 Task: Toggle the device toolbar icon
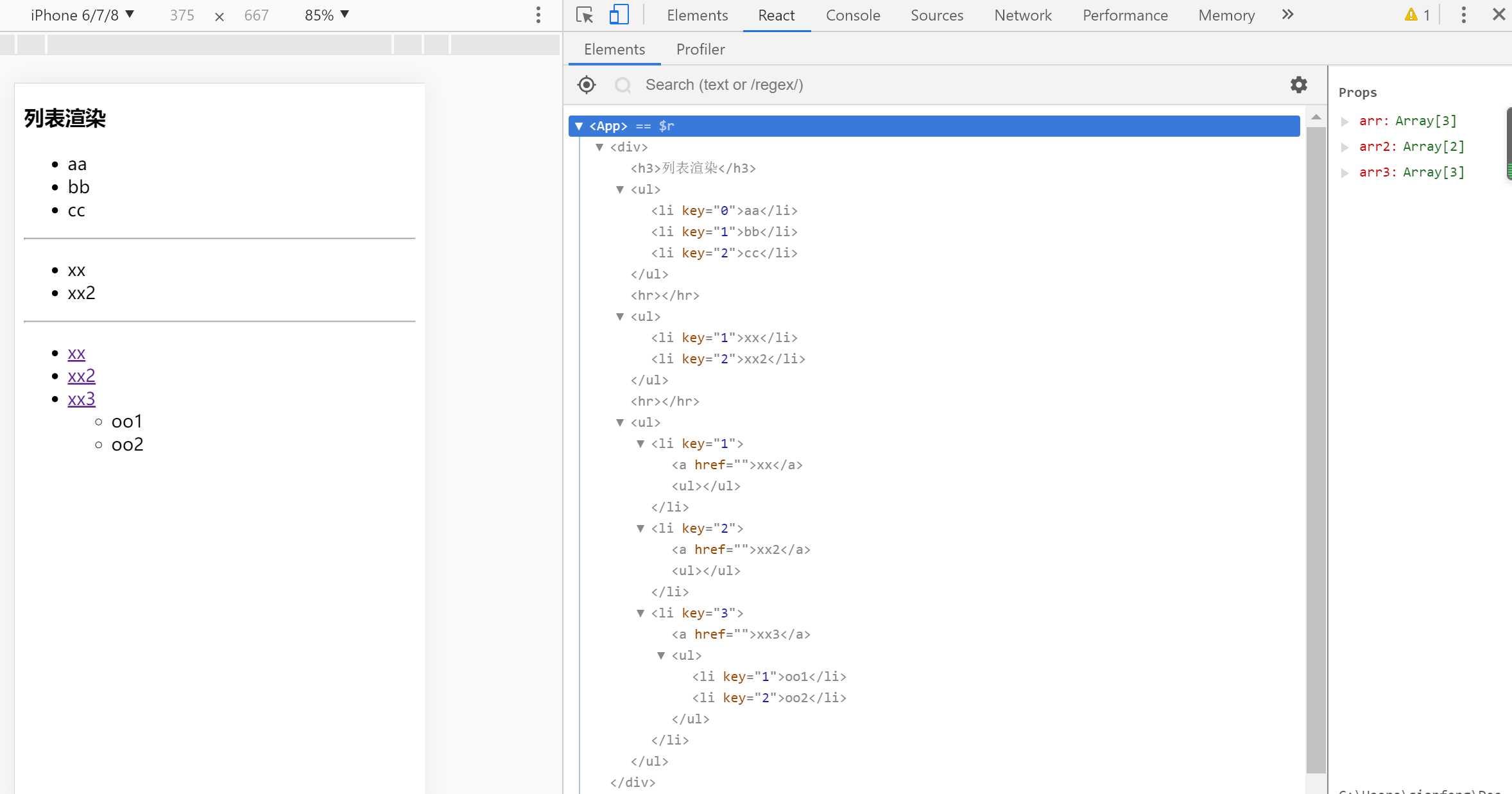[x=619, y=15]
